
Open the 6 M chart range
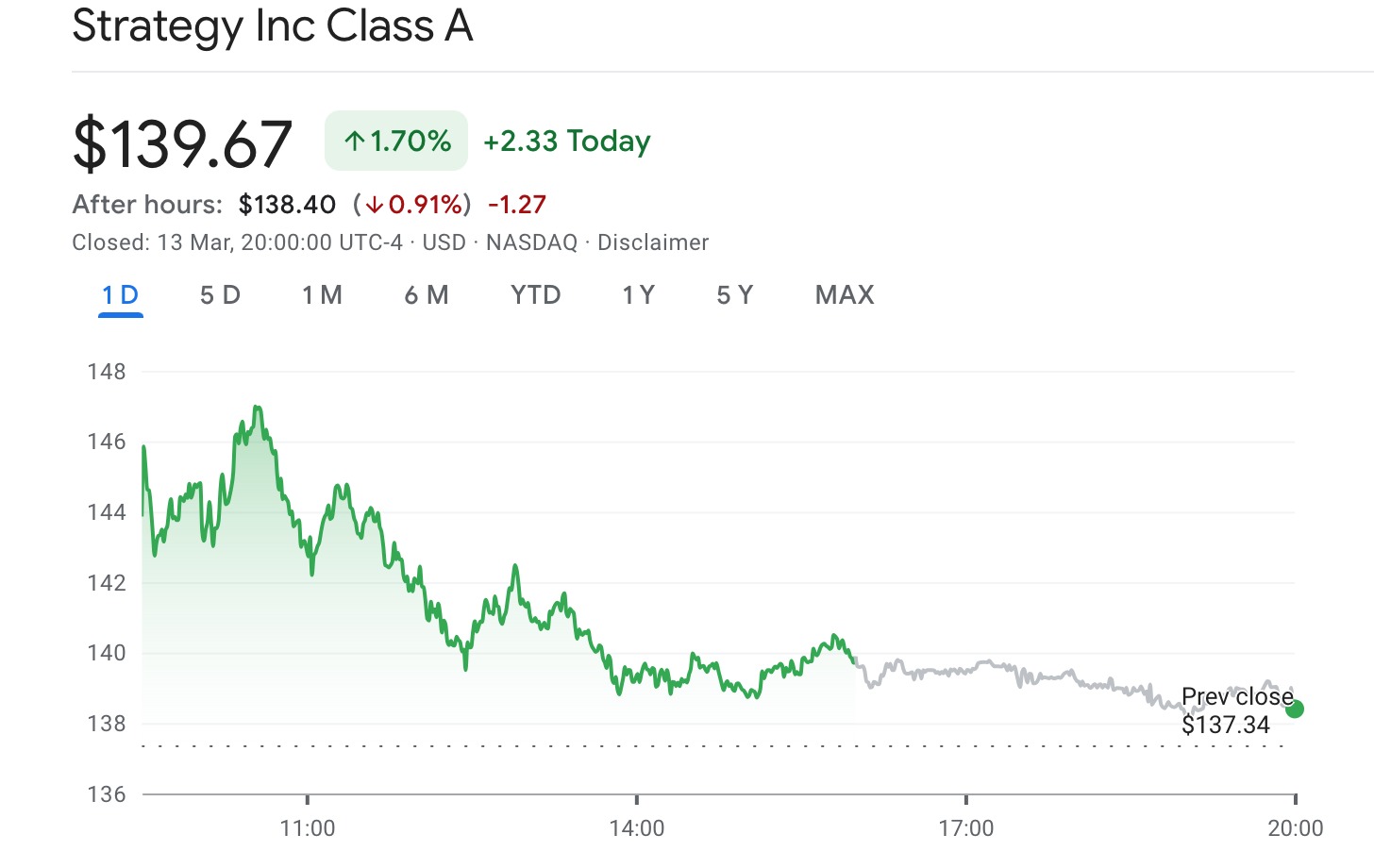pyautogui.click(x=426, y=295)
